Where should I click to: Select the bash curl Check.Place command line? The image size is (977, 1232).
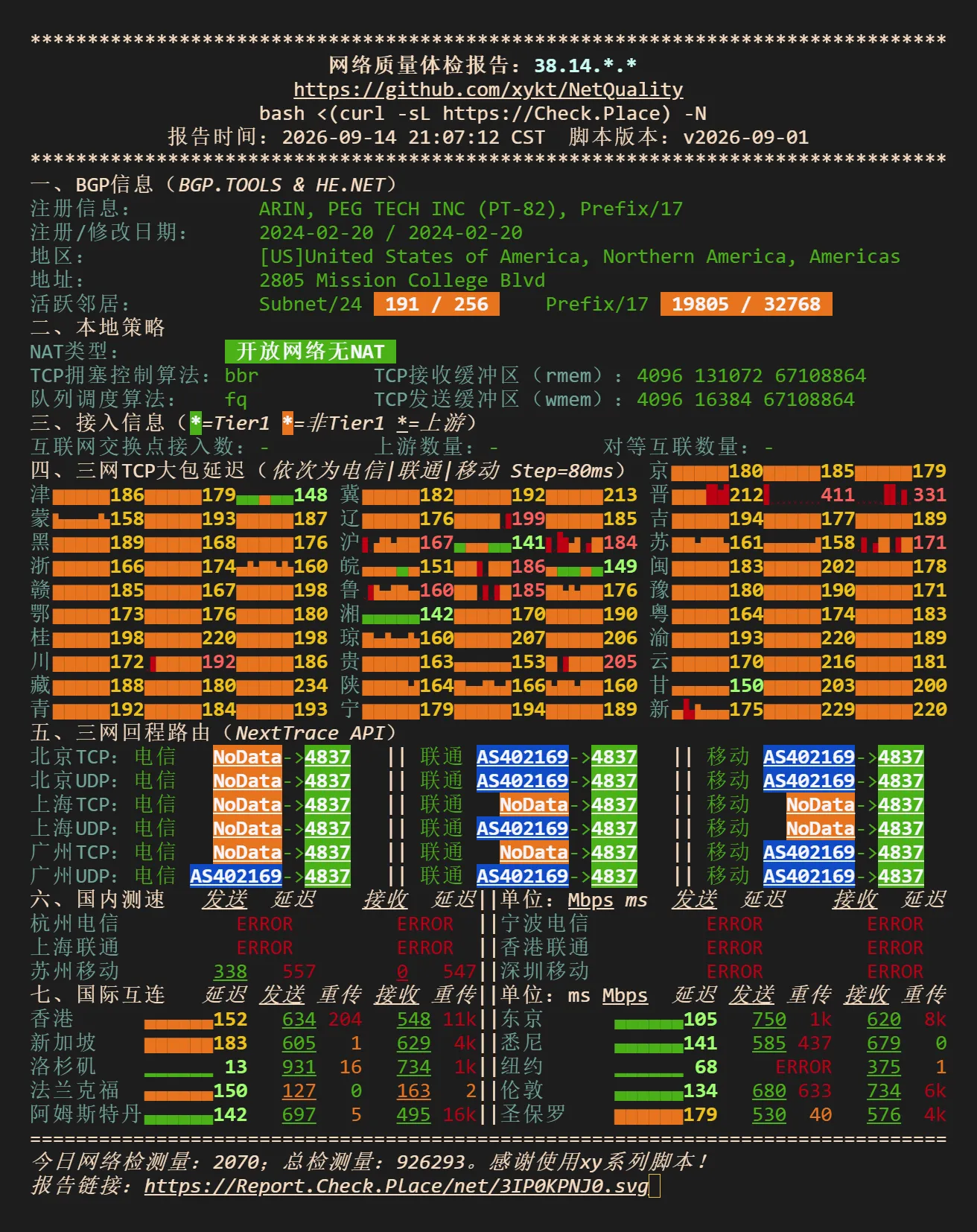point(483,113)
